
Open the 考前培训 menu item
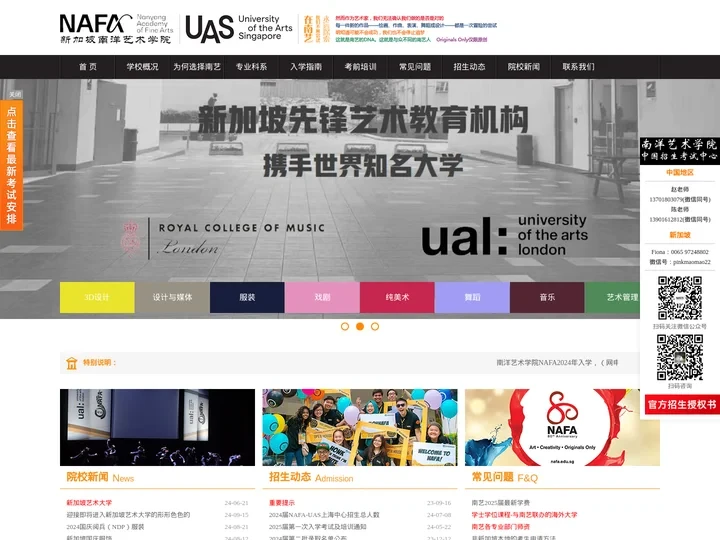360,67
